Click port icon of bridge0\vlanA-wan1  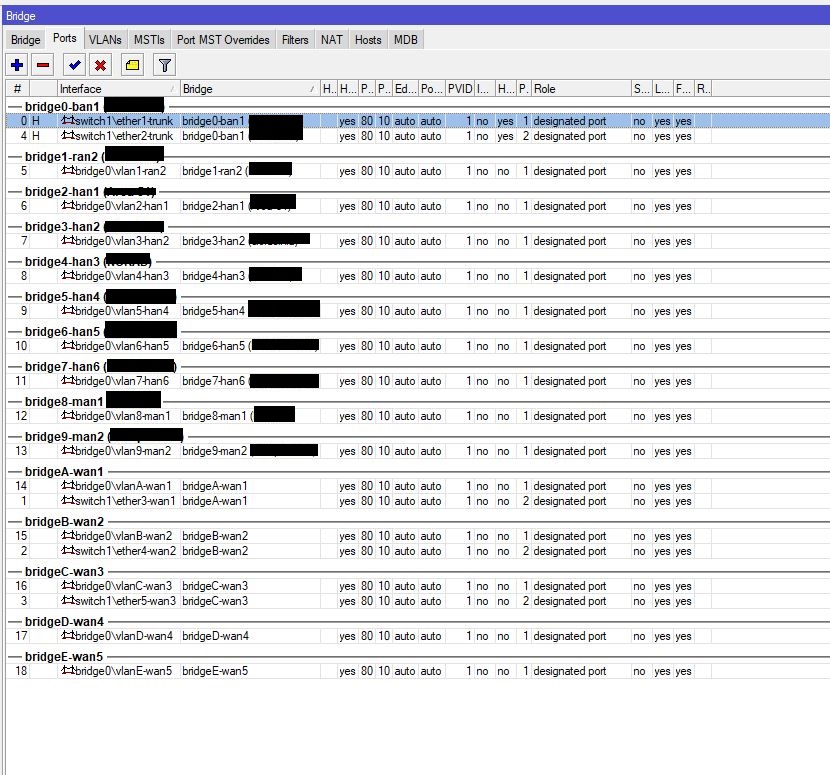[x=68, y=485]
